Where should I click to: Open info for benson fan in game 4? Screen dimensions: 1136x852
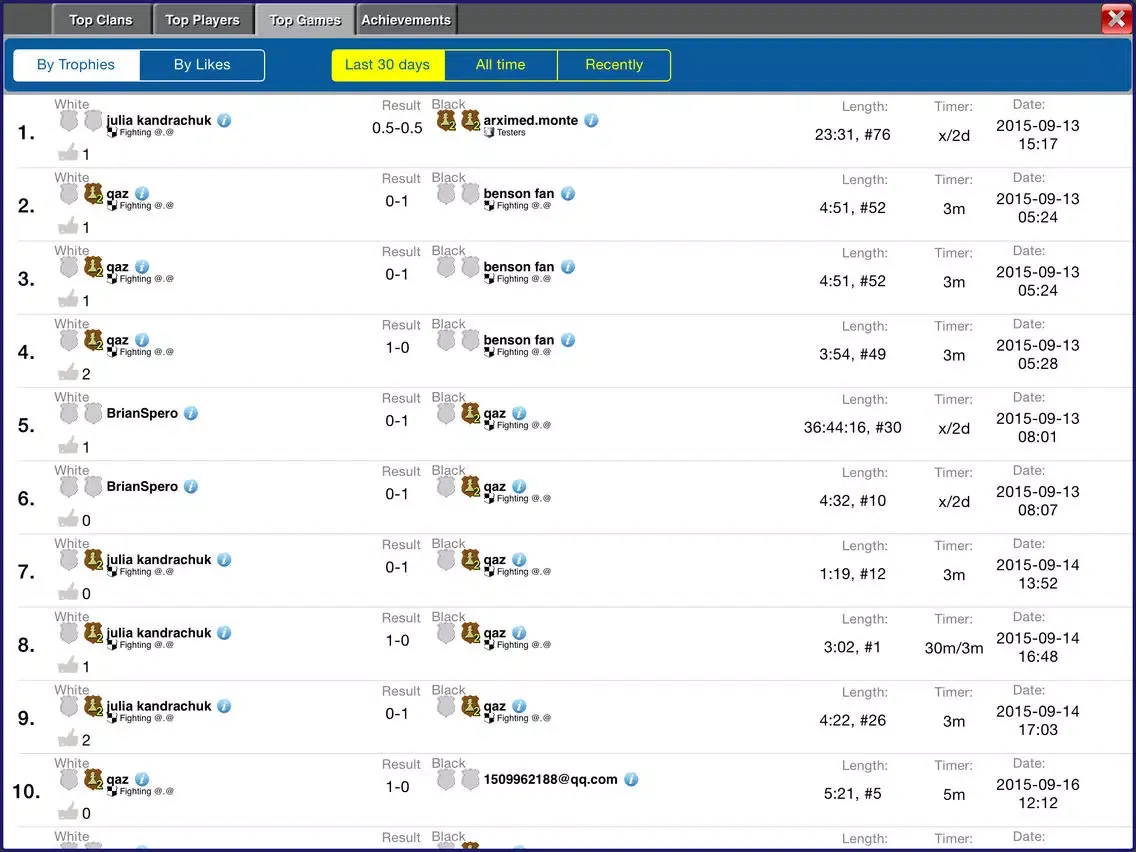point(568,340)
